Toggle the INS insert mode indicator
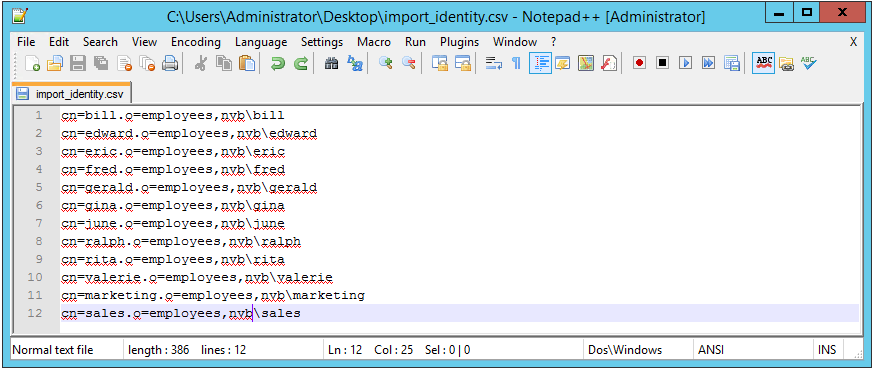The width and height of the screenshot is (875, 371). tap(827, 350)
